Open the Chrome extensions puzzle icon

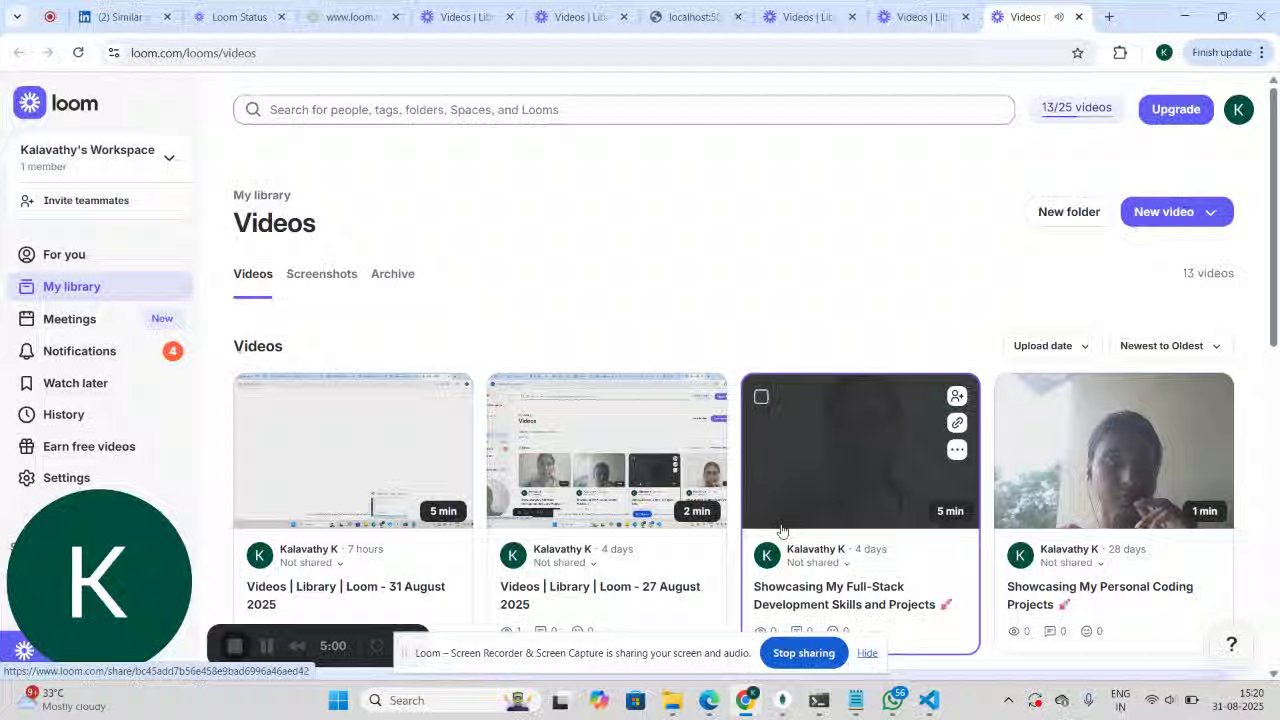coord(1120,53)
